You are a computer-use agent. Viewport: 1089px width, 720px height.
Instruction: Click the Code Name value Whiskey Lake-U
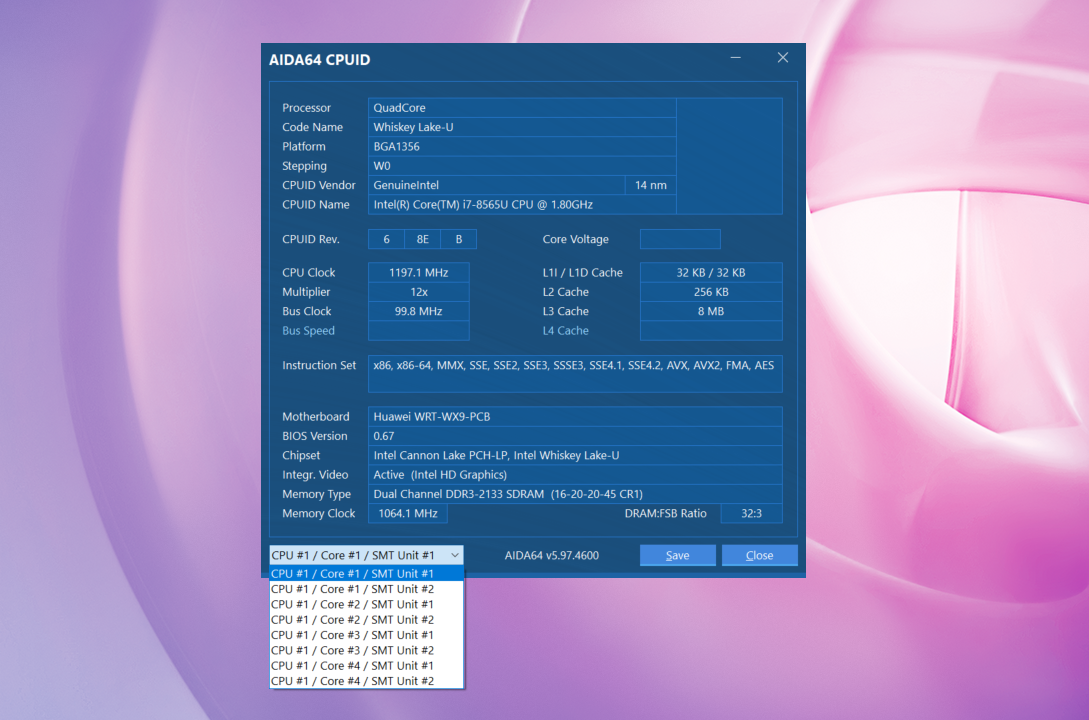click(522, 127)
